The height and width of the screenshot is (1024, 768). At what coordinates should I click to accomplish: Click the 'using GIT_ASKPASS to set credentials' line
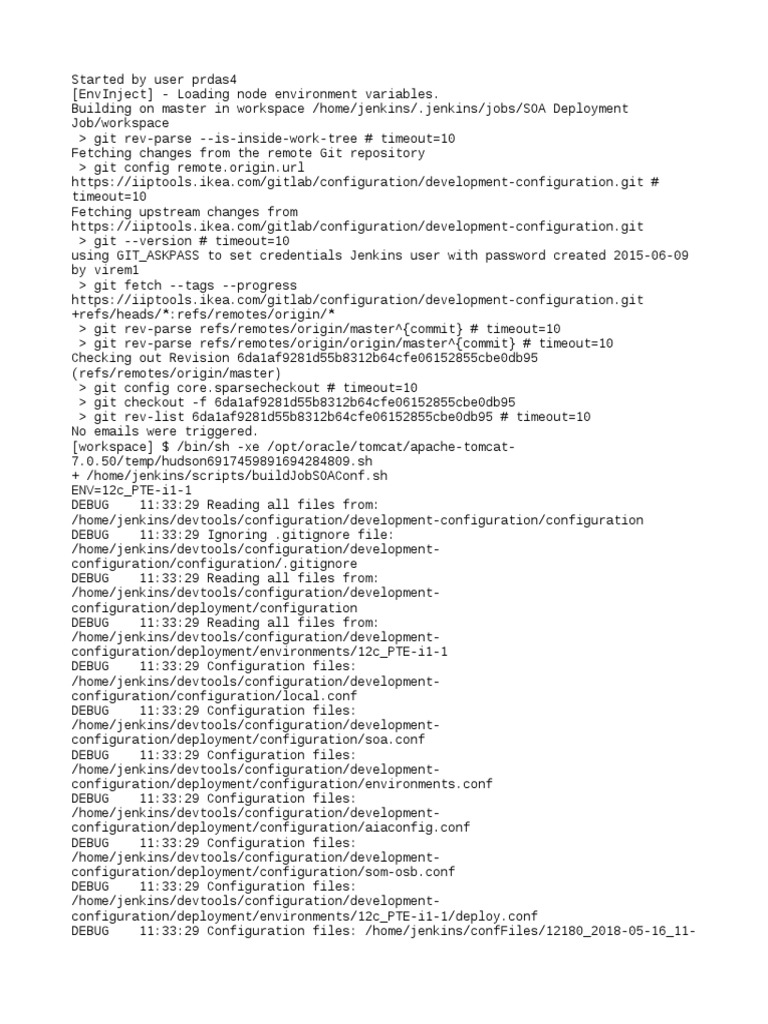[x=380, y=255]
